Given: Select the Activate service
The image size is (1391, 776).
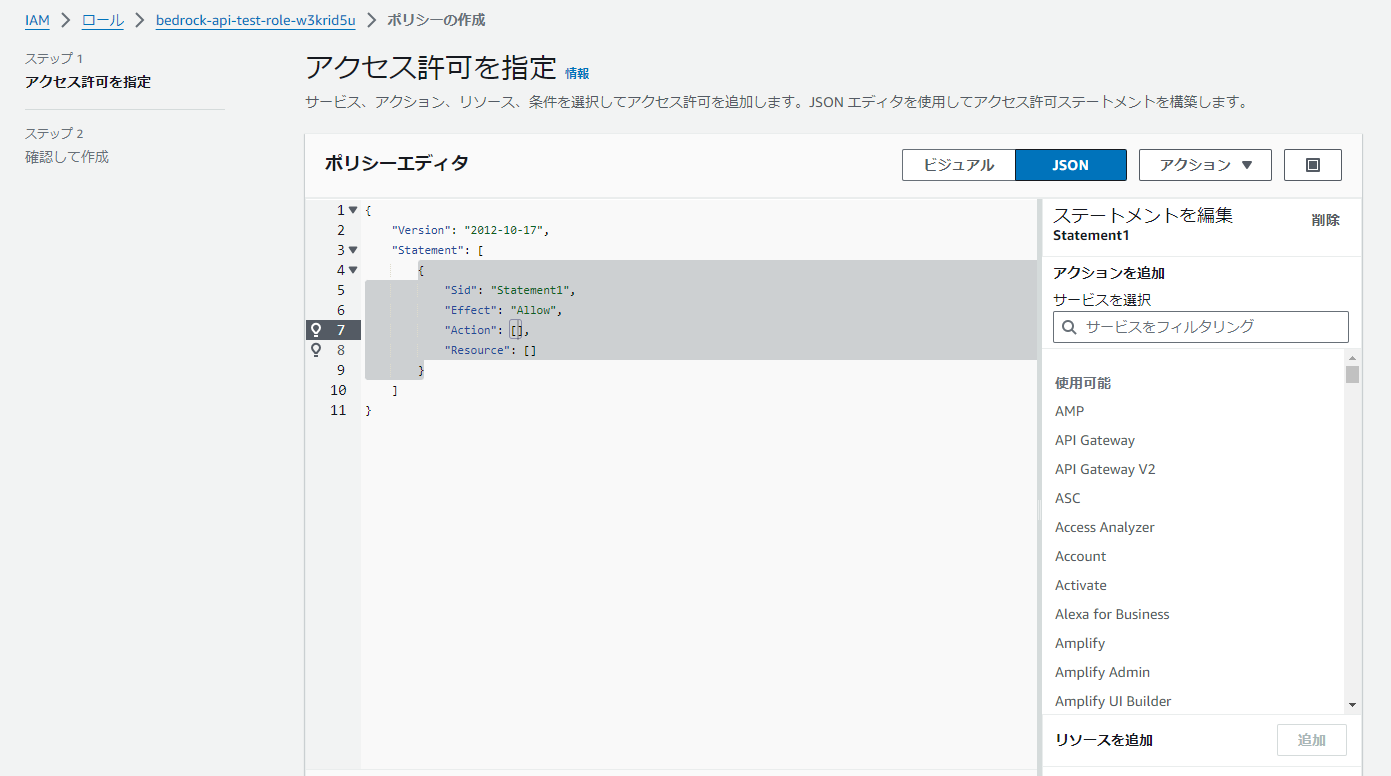Looking at the screenshot, I should pyautogui.click(x=1081, y=585).
